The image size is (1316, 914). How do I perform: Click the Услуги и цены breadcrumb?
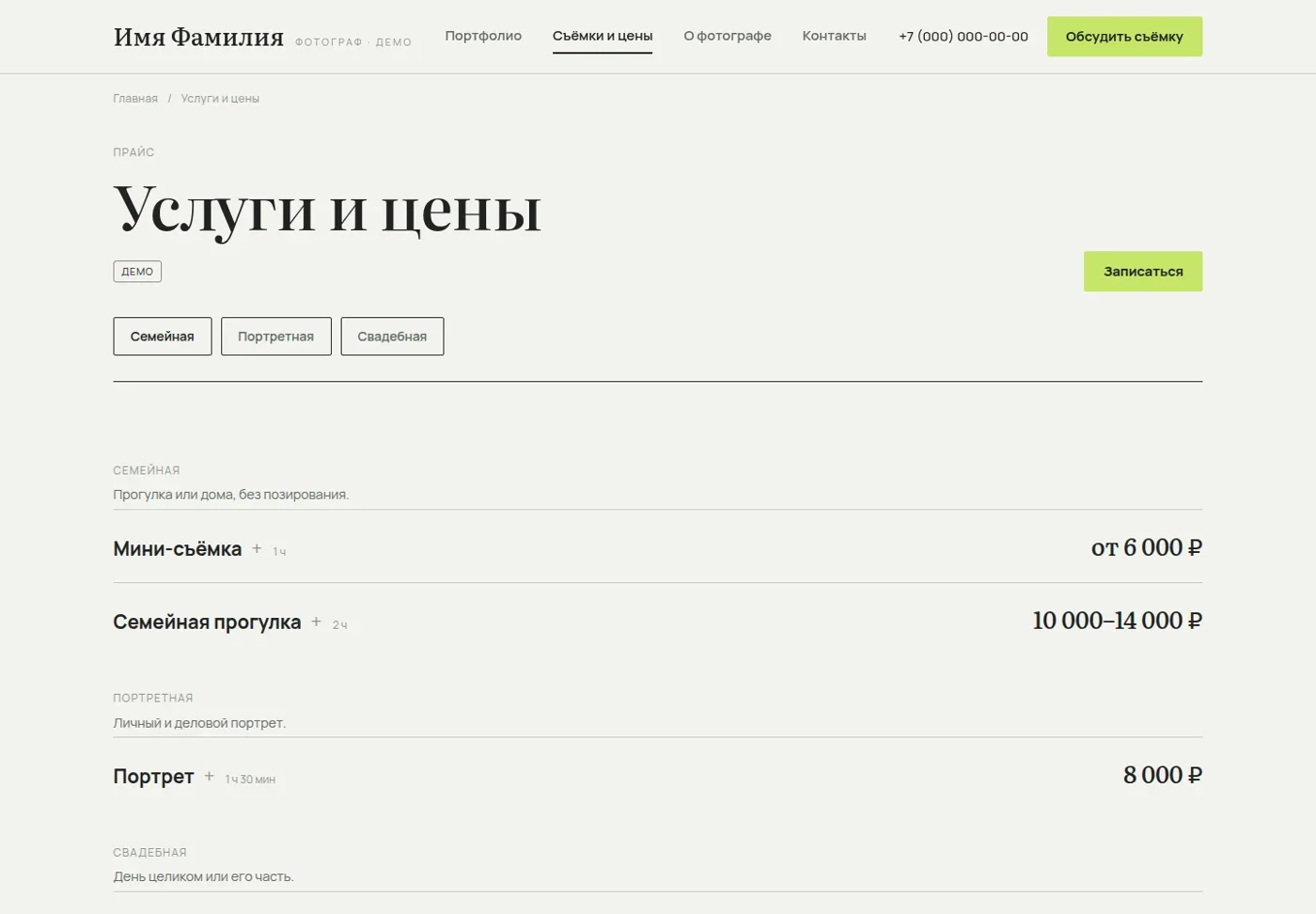(220, 99)
